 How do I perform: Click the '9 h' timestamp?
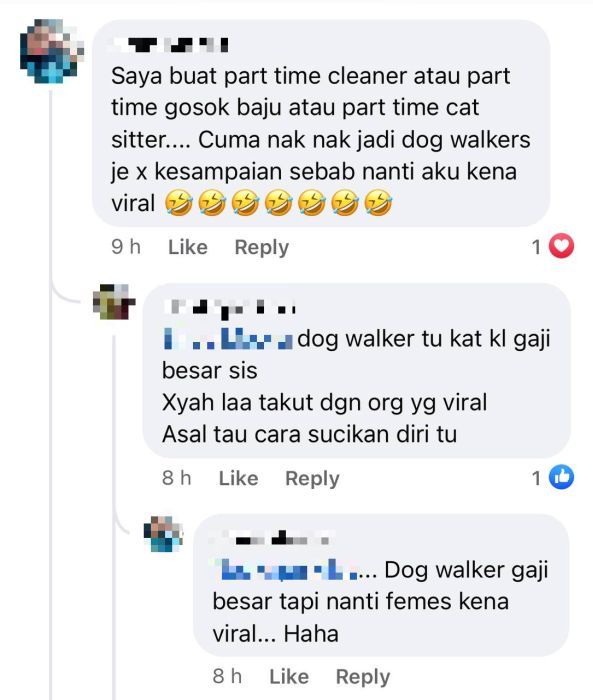click(125, 247)
